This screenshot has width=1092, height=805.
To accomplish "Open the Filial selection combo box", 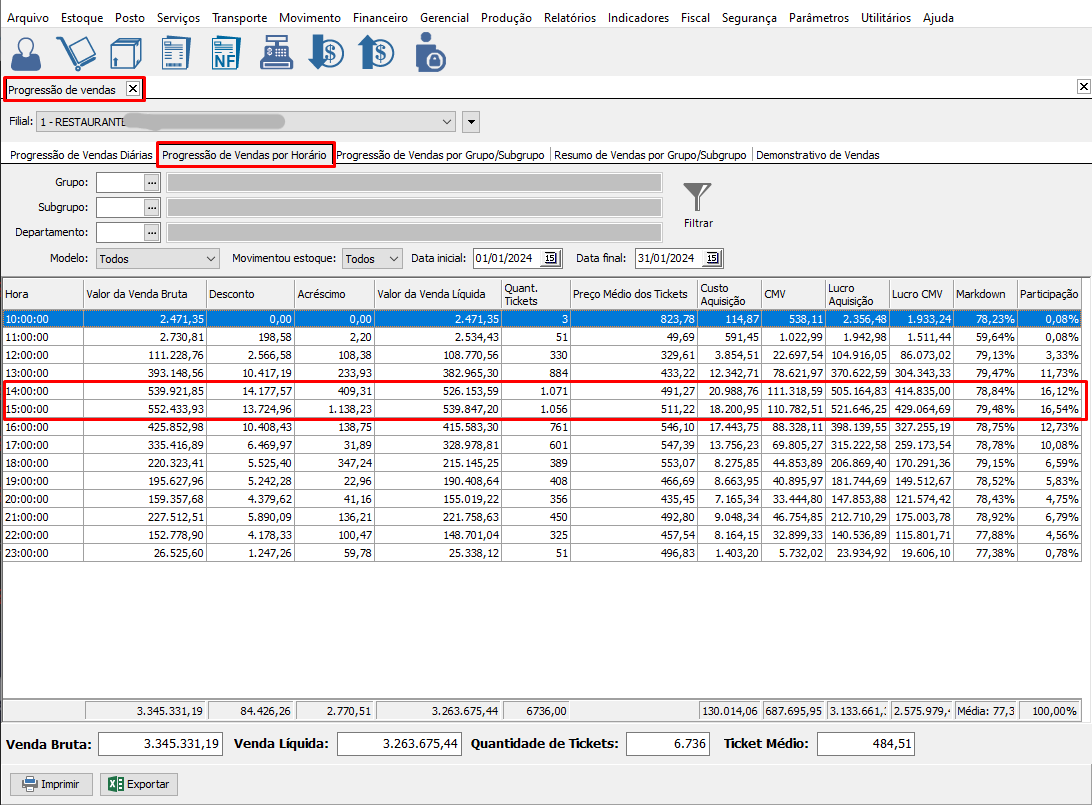I will 447,122.
